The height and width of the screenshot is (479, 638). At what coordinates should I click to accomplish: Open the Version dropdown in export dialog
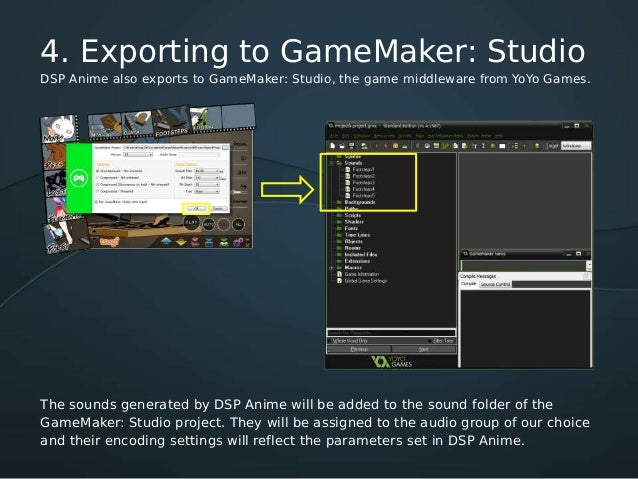138,154
